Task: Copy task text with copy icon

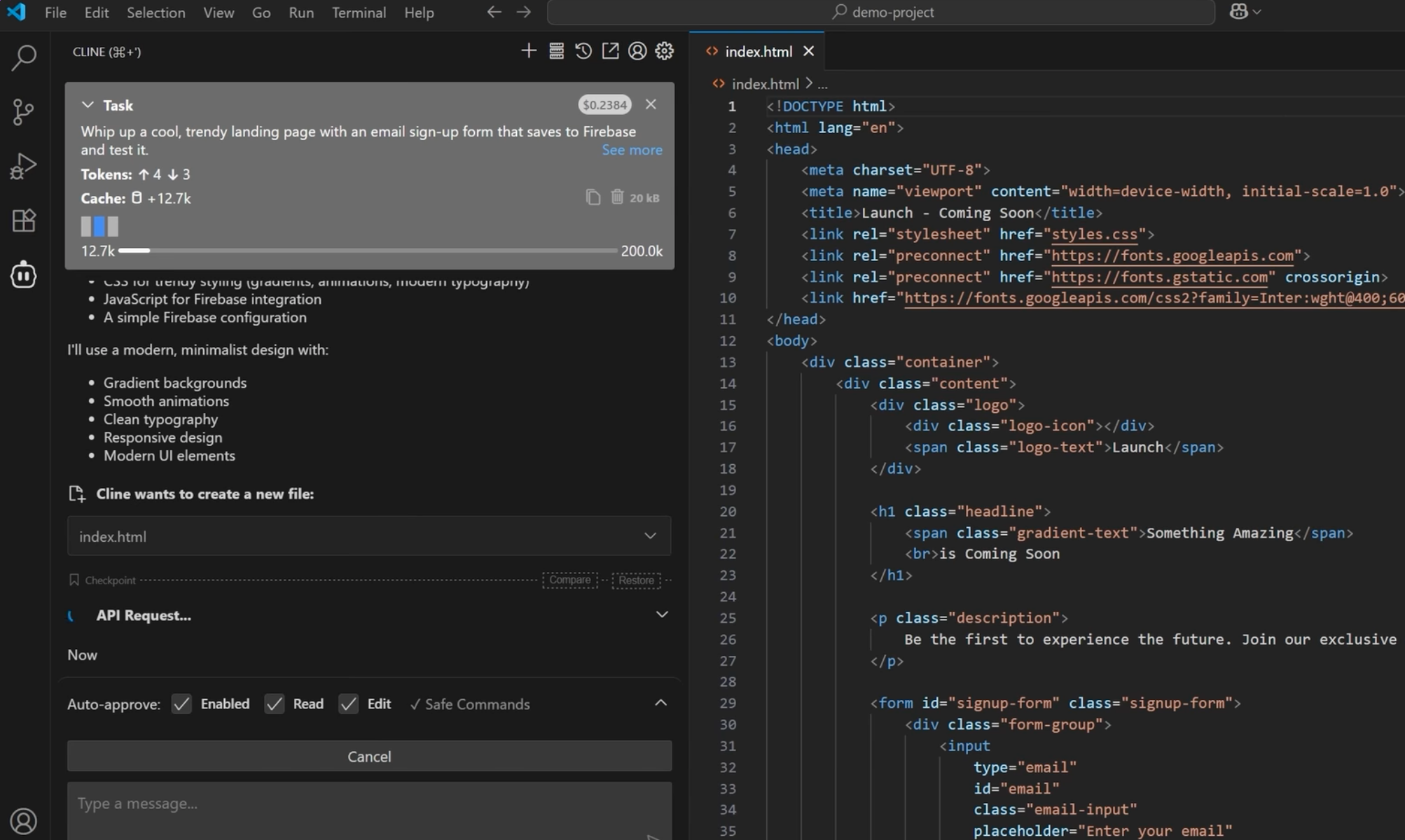Action: (593, 197)
